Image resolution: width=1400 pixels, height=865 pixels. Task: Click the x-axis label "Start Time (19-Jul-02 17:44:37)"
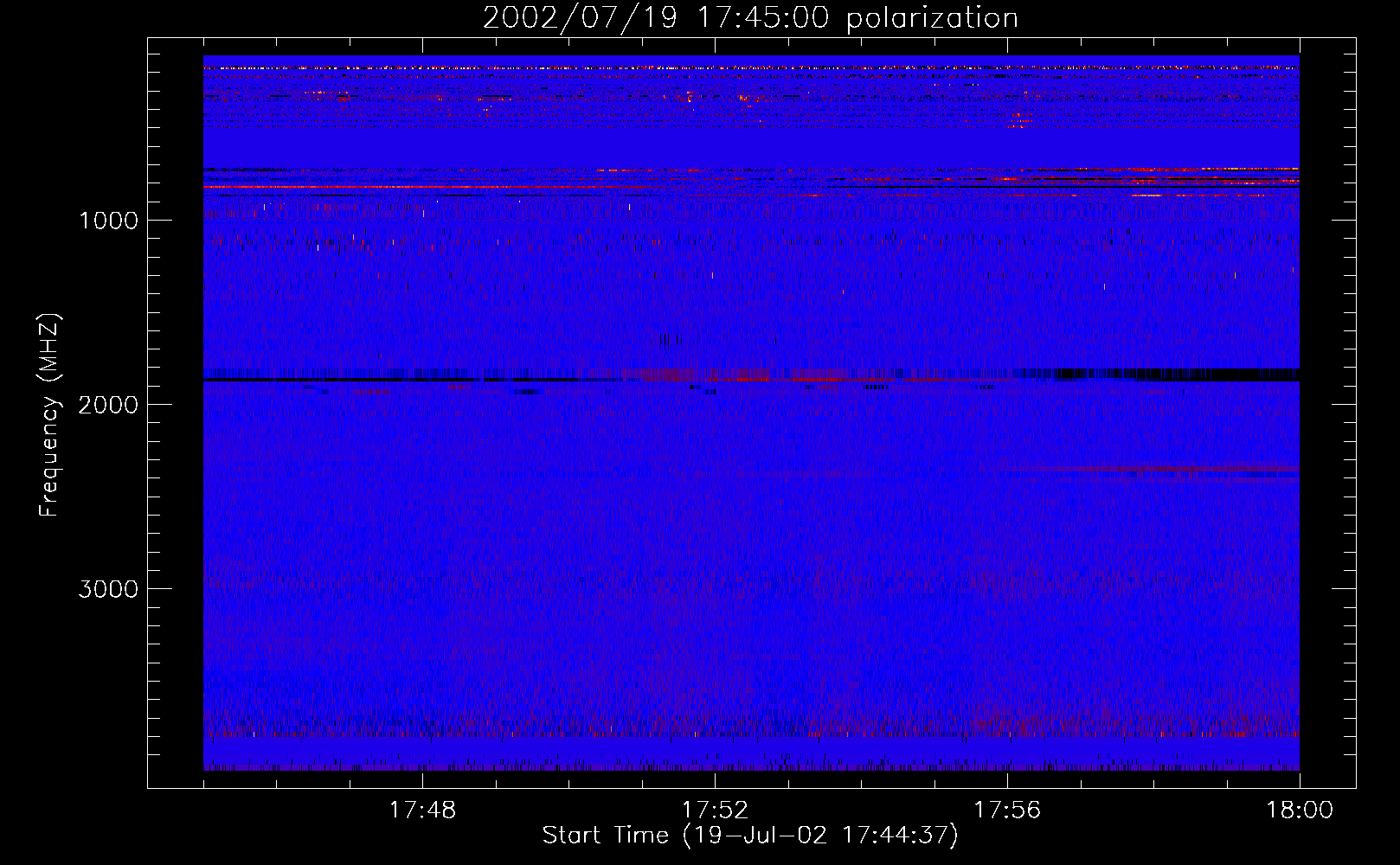coord(750,836)
